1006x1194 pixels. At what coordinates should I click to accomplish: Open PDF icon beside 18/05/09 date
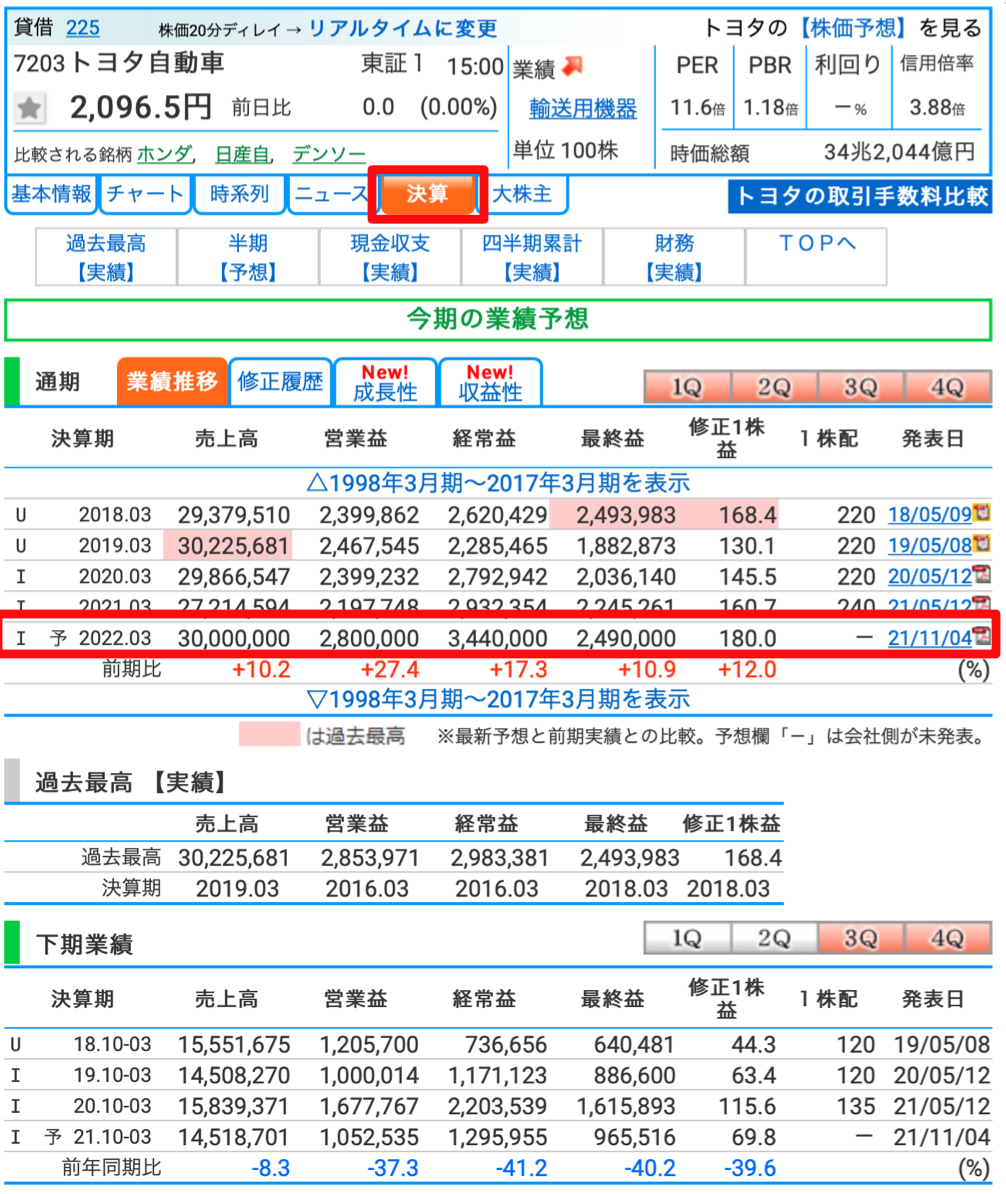point(982,512)
